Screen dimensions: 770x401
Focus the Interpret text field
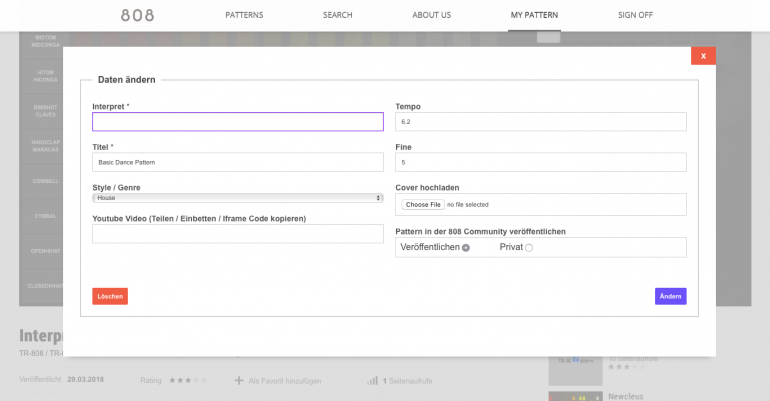coord(237,122)
